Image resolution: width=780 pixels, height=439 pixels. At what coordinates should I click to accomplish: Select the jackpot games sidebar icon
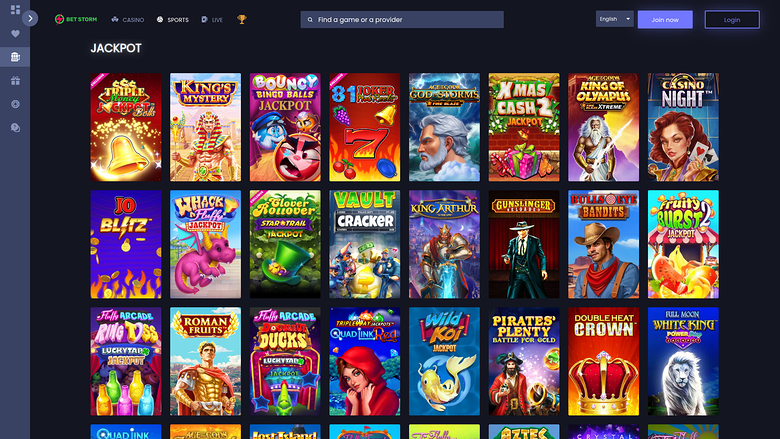[x=15, y=57]
